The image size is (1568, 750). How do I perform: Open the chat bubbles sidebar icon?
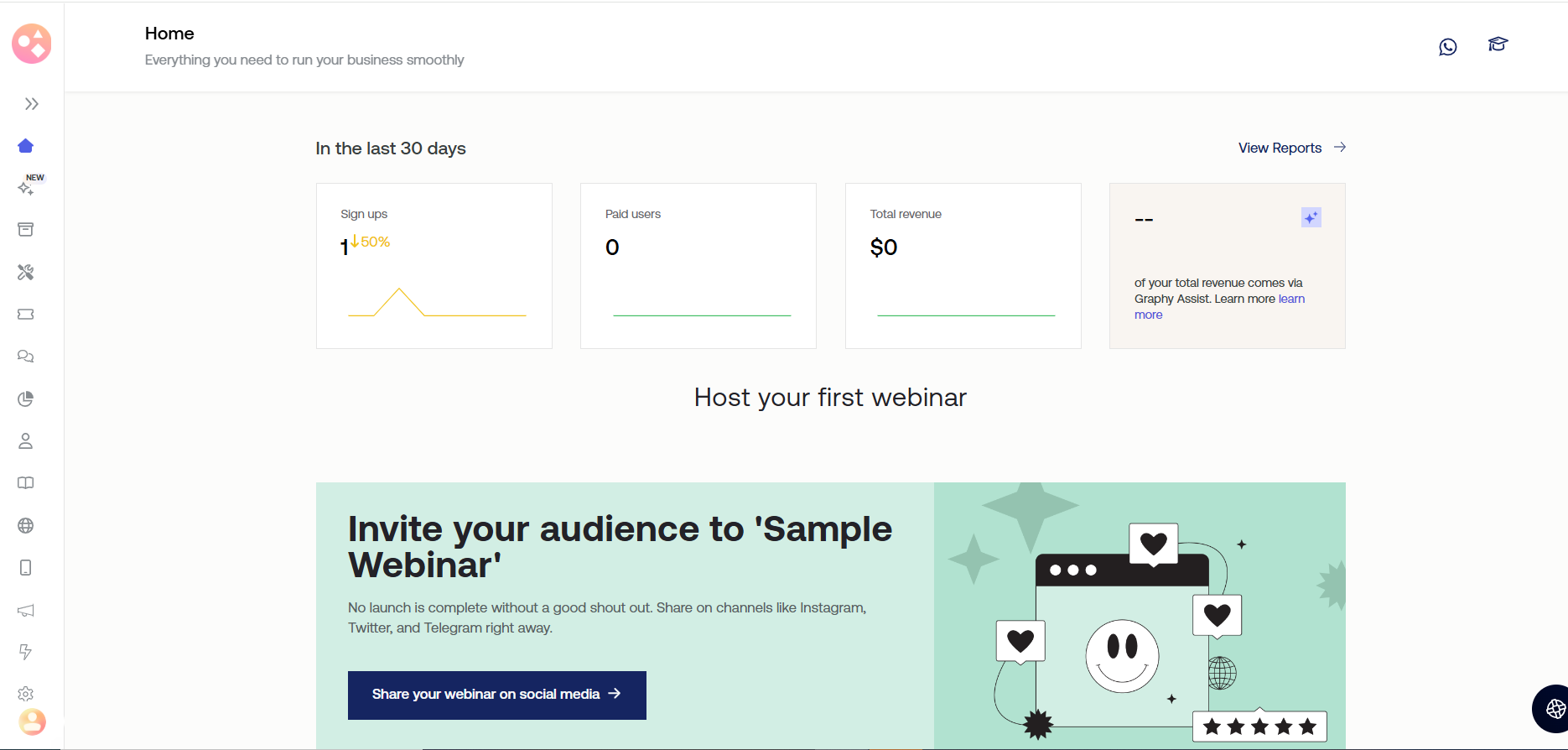coord(26,357)
